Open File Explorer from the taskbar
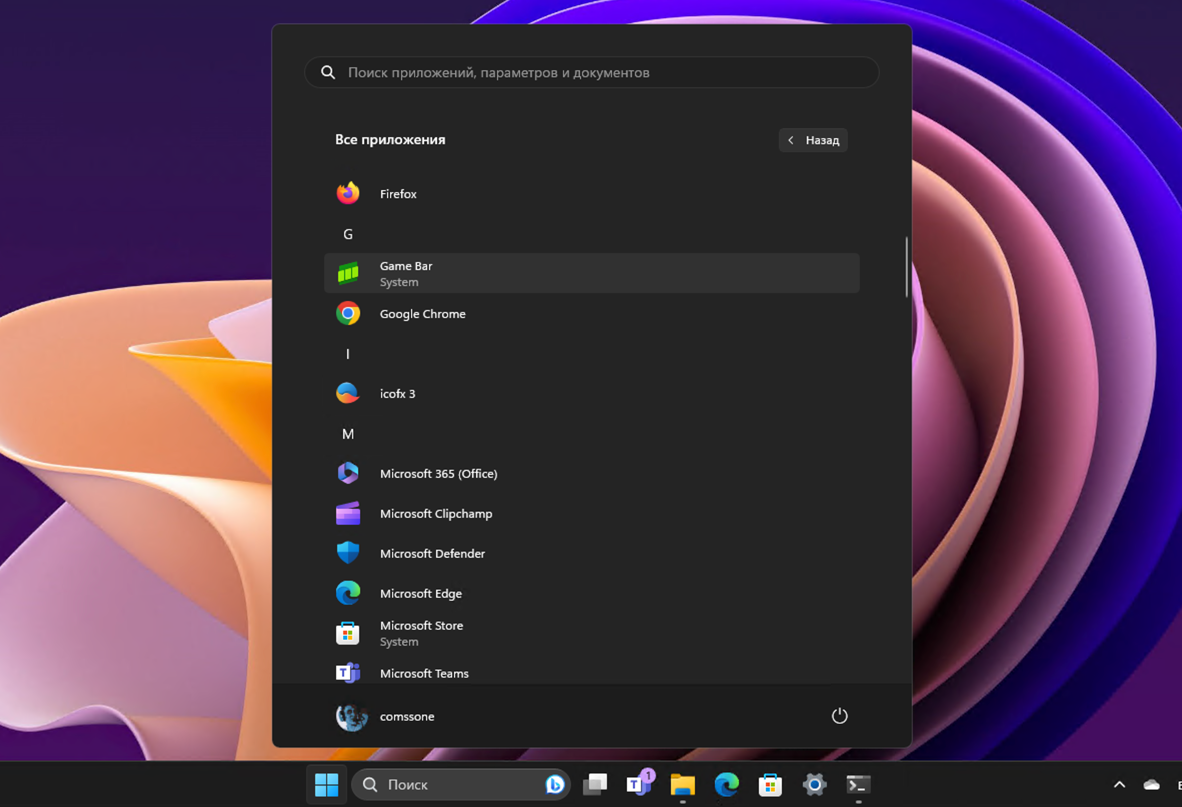The width and height of the screenshot is (1182, 807). tap(683, 785)
